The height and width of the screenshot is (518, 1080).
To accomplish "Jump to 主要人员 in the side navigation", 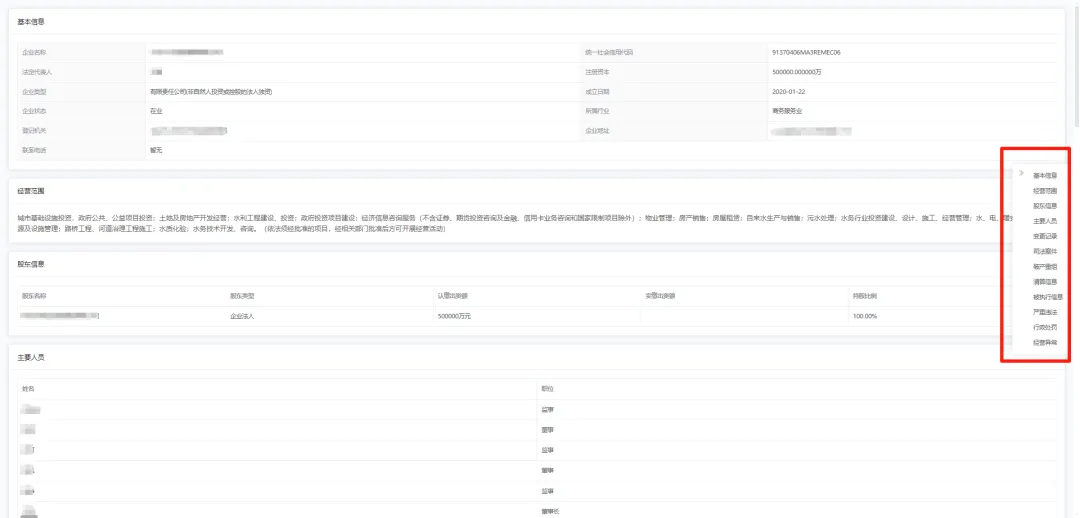I will [x=1045, y=221].
